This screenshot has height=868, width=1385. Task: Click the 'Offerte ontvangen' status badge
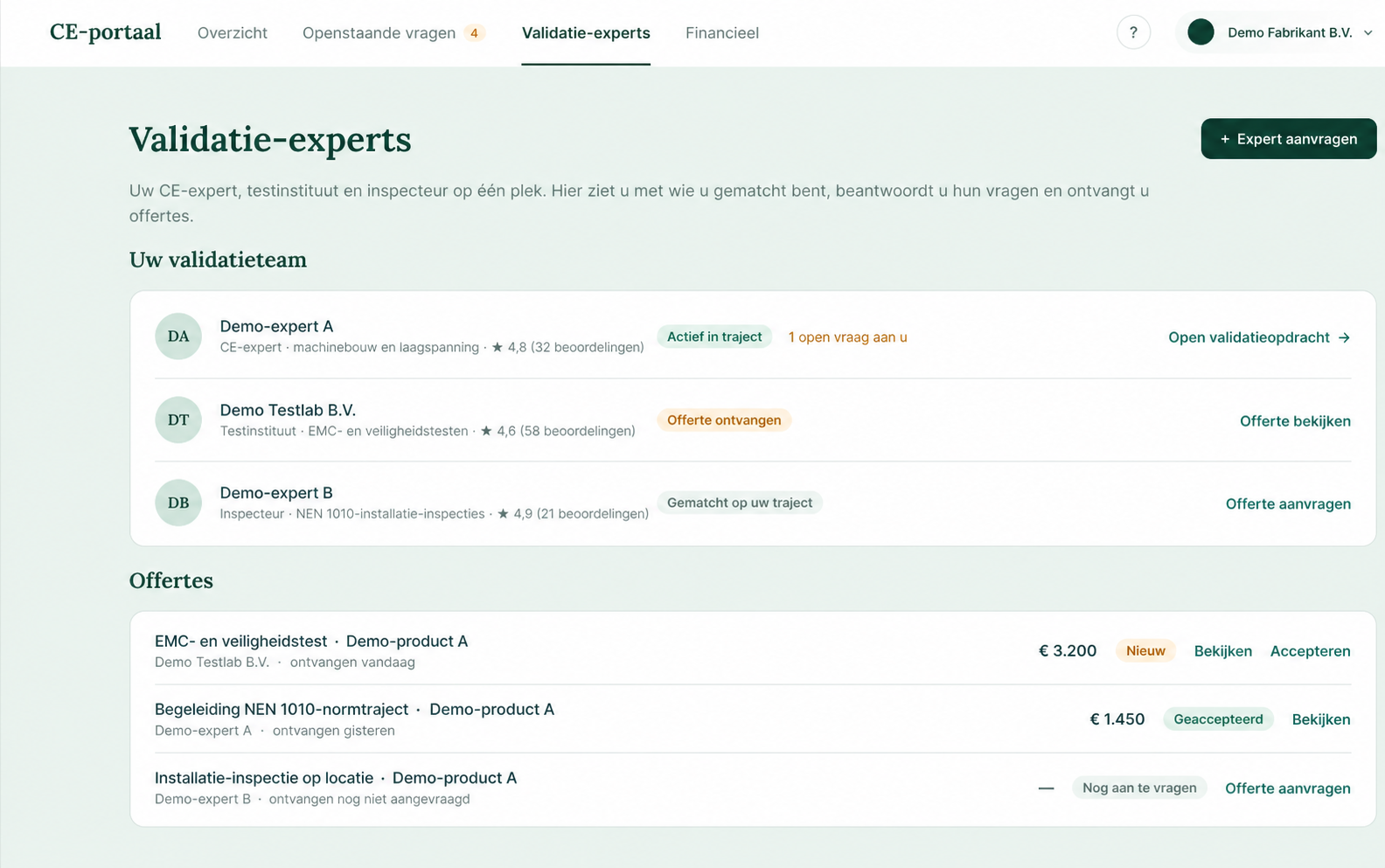point(724,420)
